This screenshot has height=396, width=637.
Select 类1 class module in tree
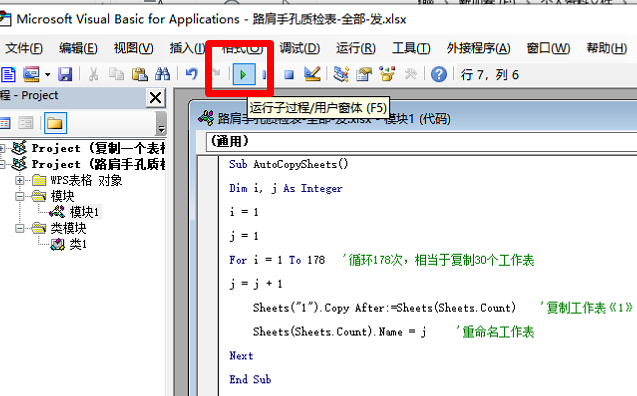click(x=78, y=244)
